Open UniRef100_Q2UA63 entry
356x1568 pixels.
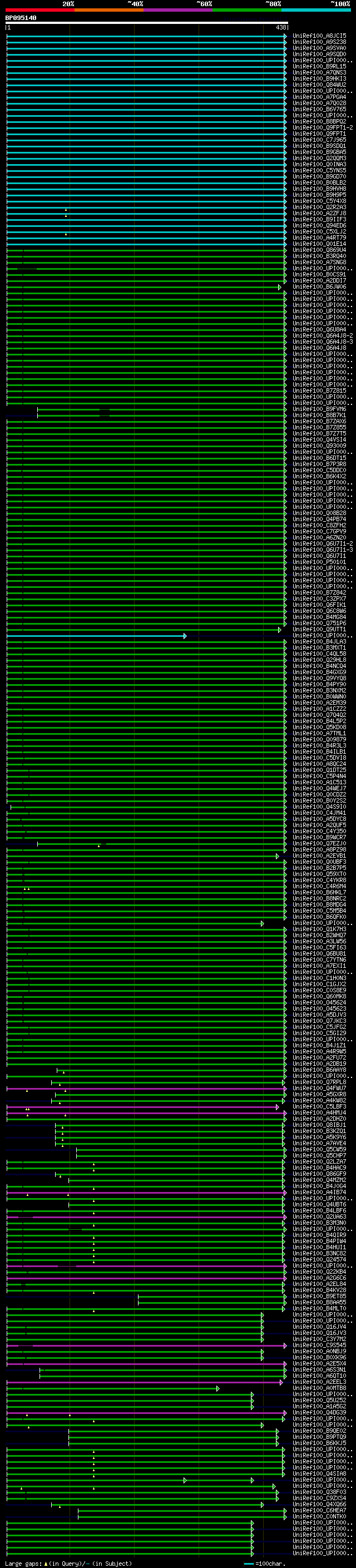pos(319,1216)
